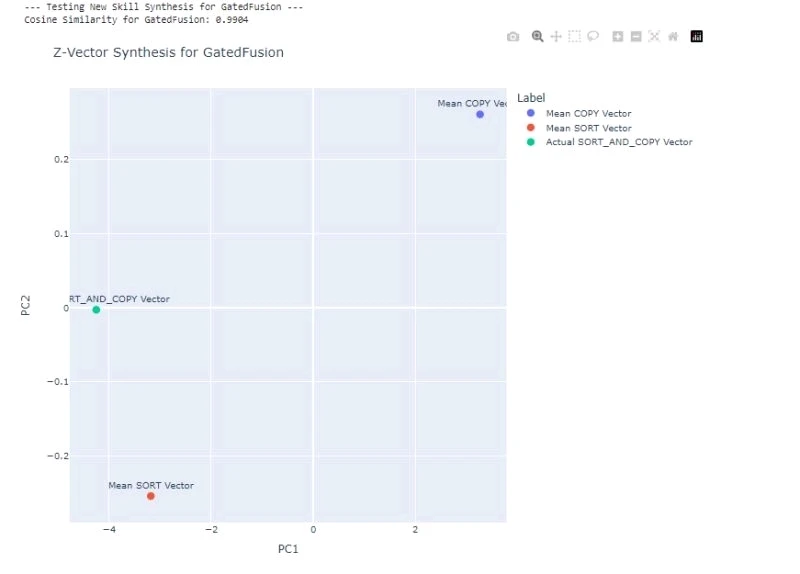The height and width of the screenshot is (574, 800).
Task: Reset axes with the home icon
Action: coord(673,37)
